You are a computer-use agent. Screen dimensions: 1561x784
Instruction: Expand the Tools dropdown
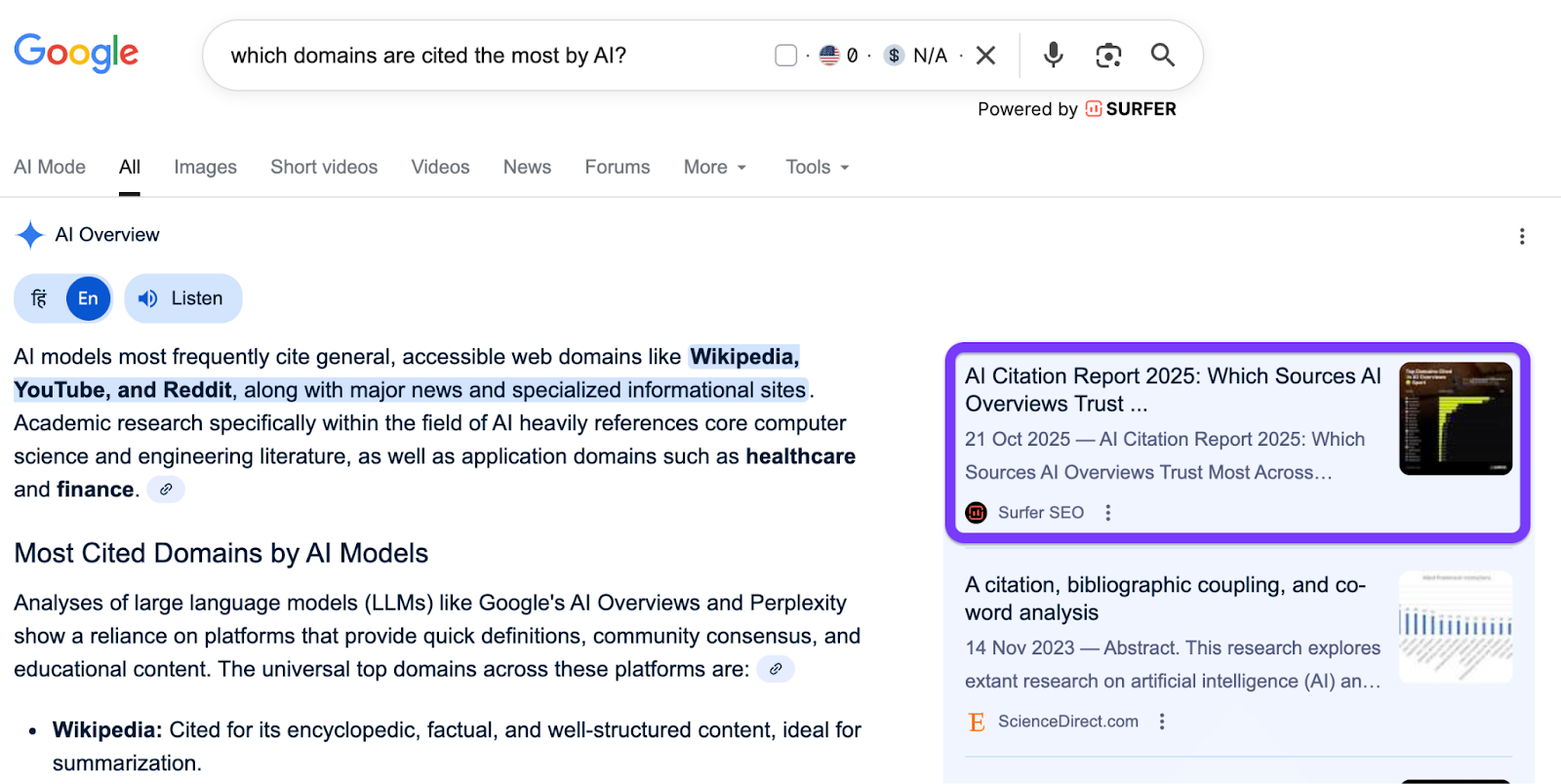[818, 168]
